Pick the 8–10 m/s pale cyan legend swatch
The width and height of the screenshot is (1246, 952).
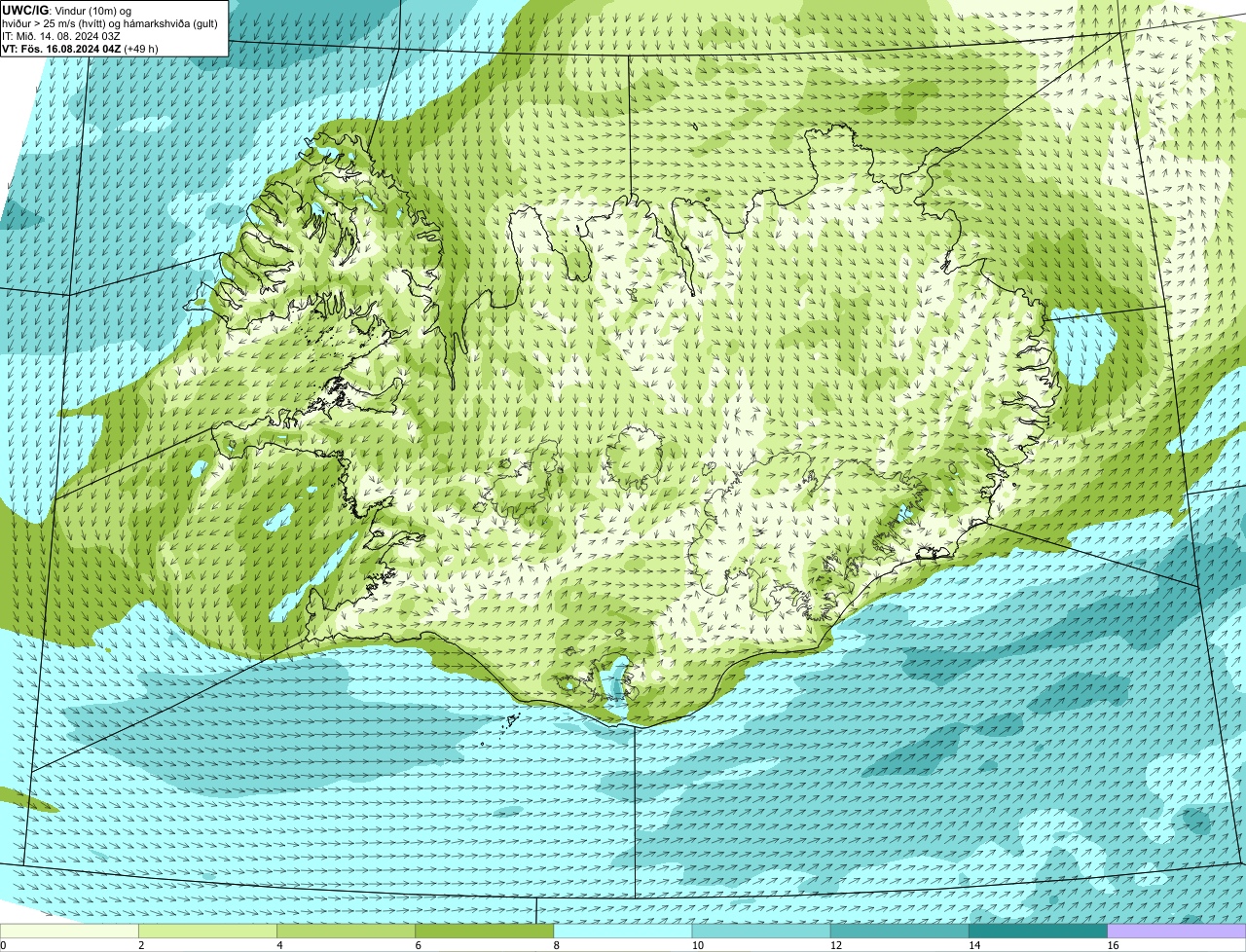[623, 932]
